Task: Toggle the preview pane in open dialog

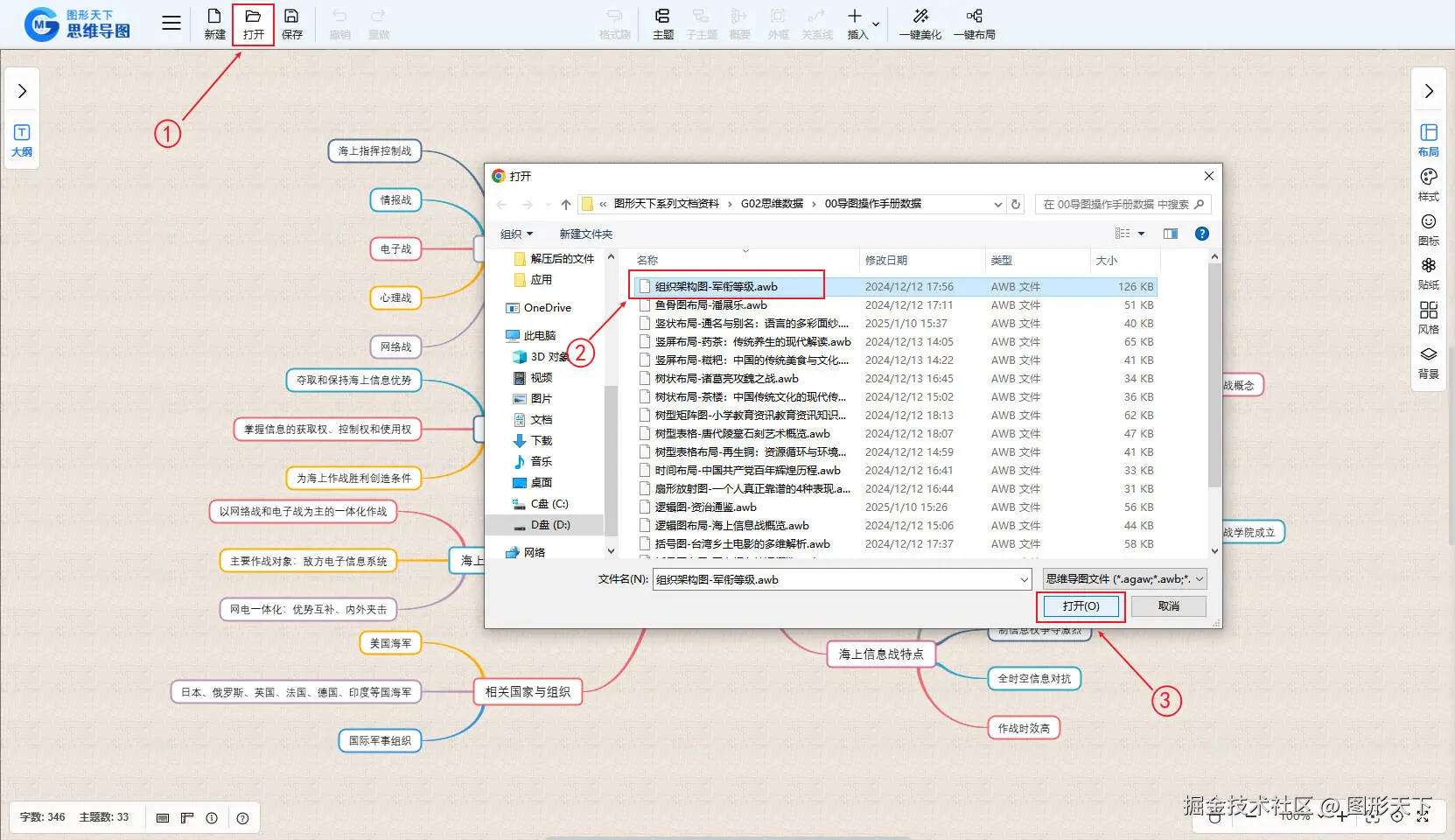Action: tap(1171, 234)
